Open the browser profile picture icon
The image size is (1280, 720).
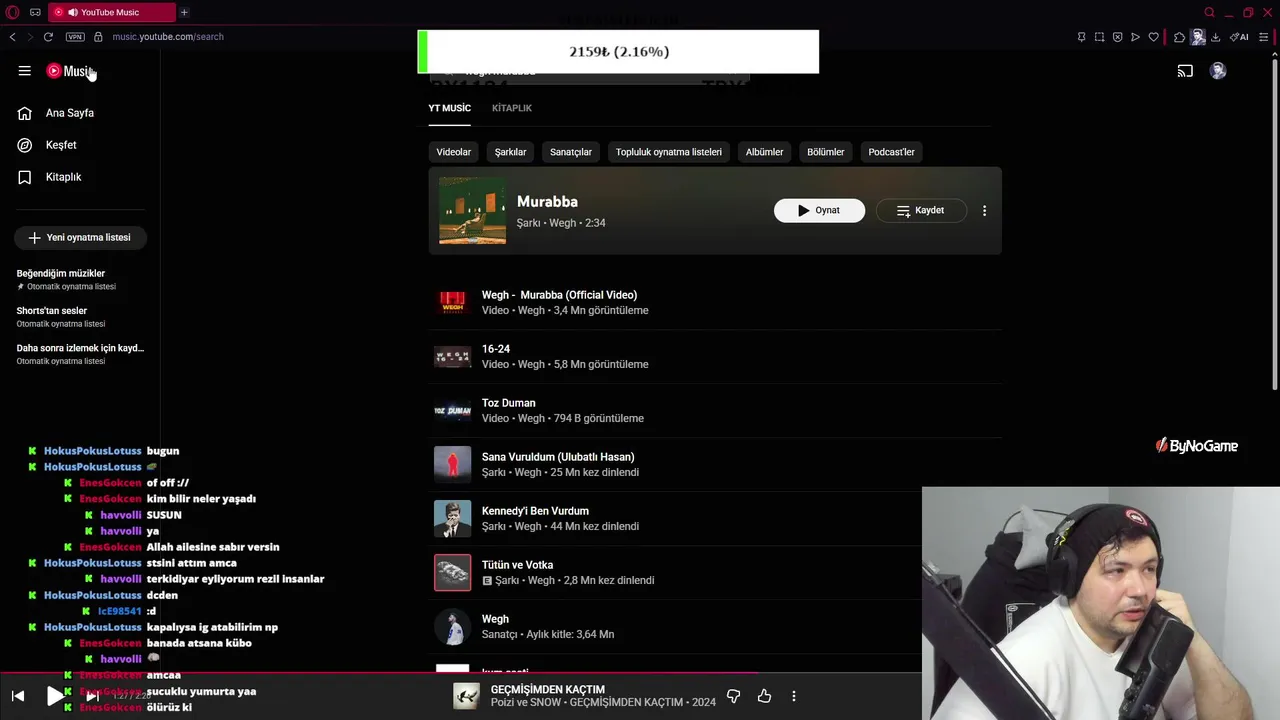(x=1198, y=37)
